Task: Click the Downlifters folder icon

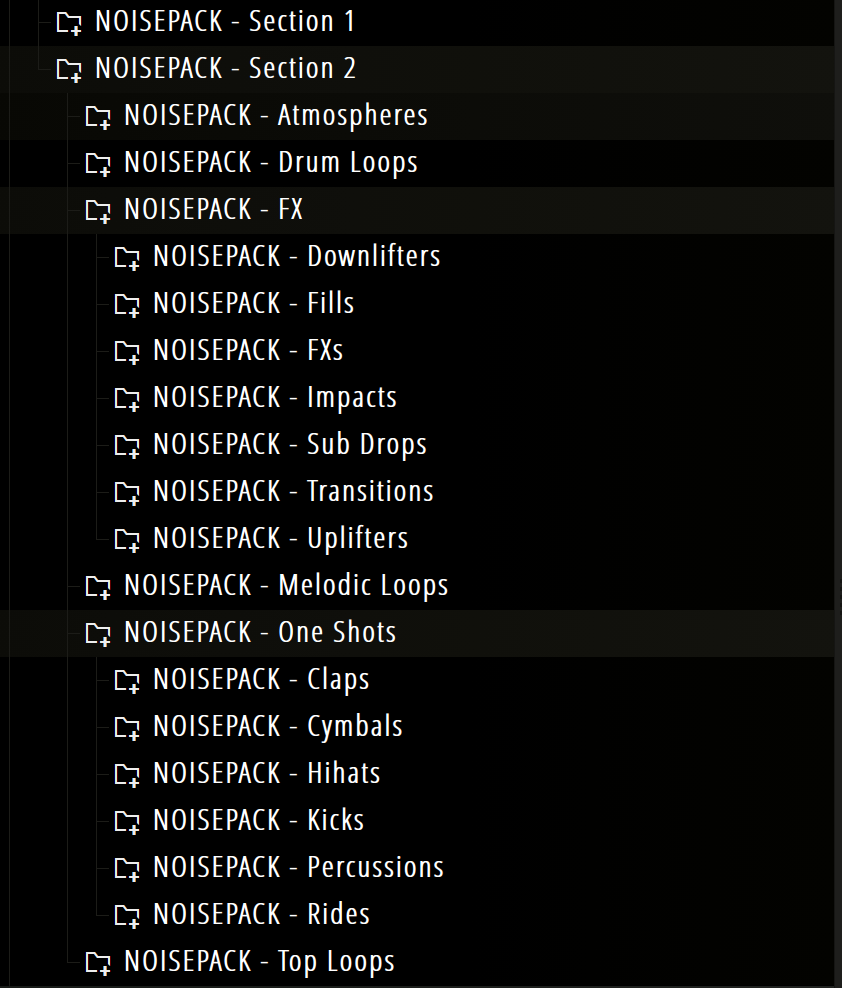Action: pyautogui.click(x=127, y=257)
